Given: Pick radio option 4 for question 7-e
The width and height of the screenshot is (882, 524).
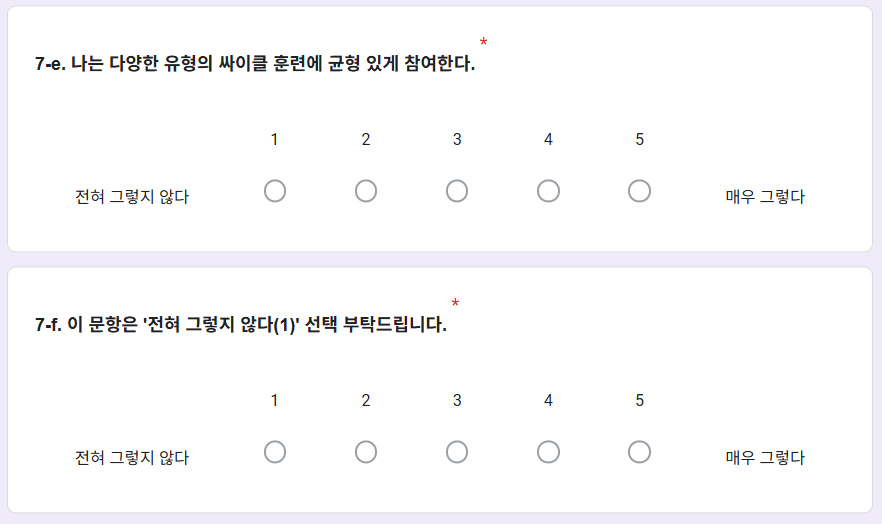Looking at the screenshot, I should pos(548,191).
